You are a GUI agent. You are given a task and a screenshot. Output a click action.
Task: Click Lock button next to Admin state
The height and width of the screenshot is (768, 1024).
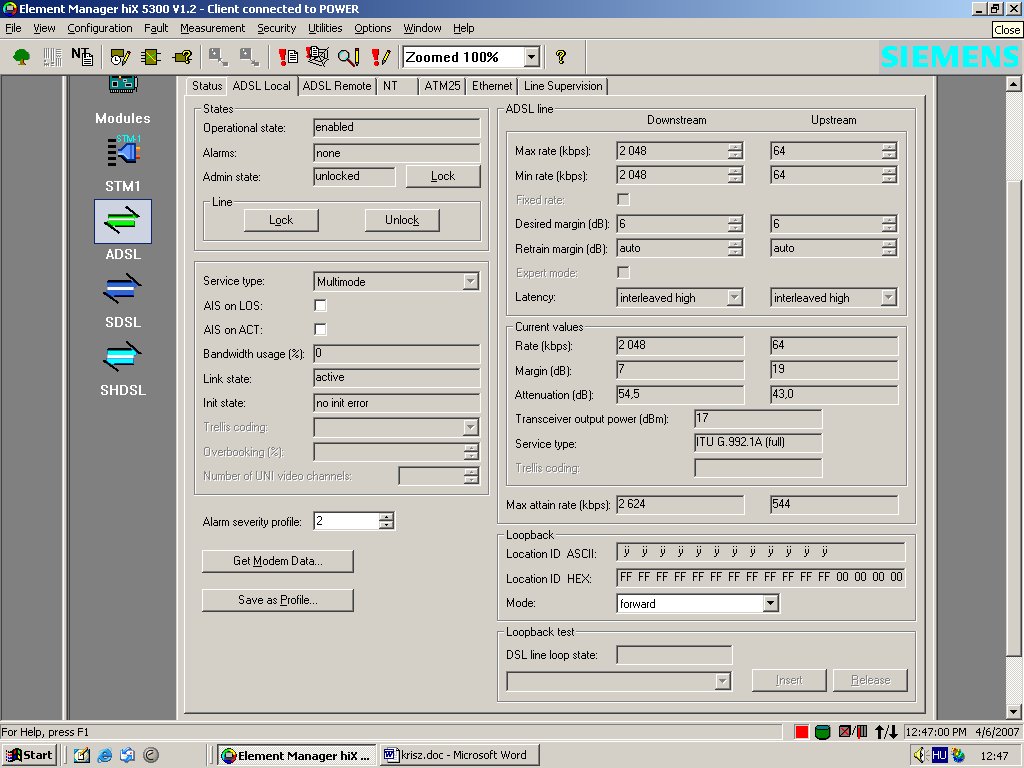(443, 176)
